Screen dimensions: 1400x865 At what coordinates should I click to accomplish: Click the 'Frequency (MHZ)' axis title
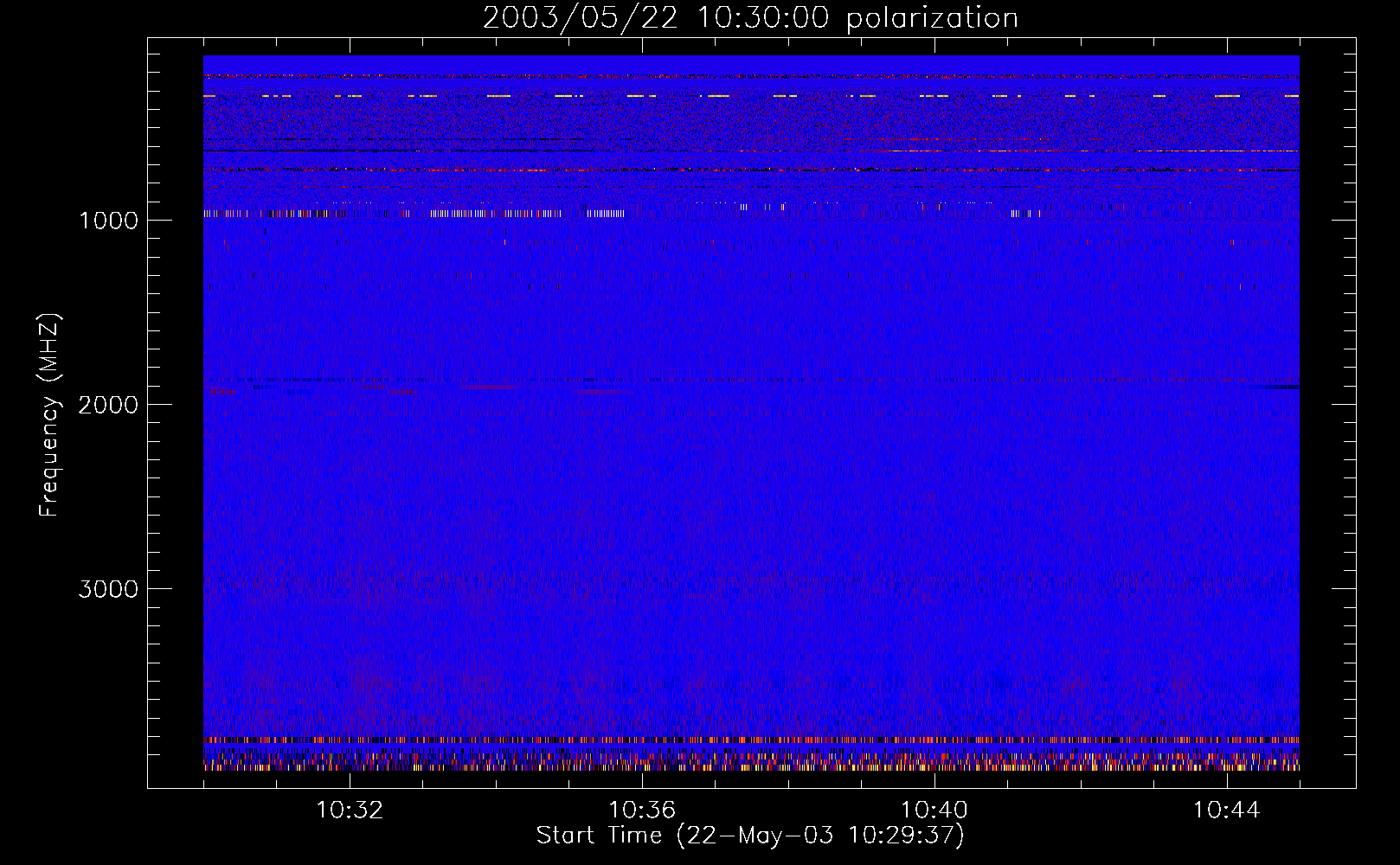[49, 415]
